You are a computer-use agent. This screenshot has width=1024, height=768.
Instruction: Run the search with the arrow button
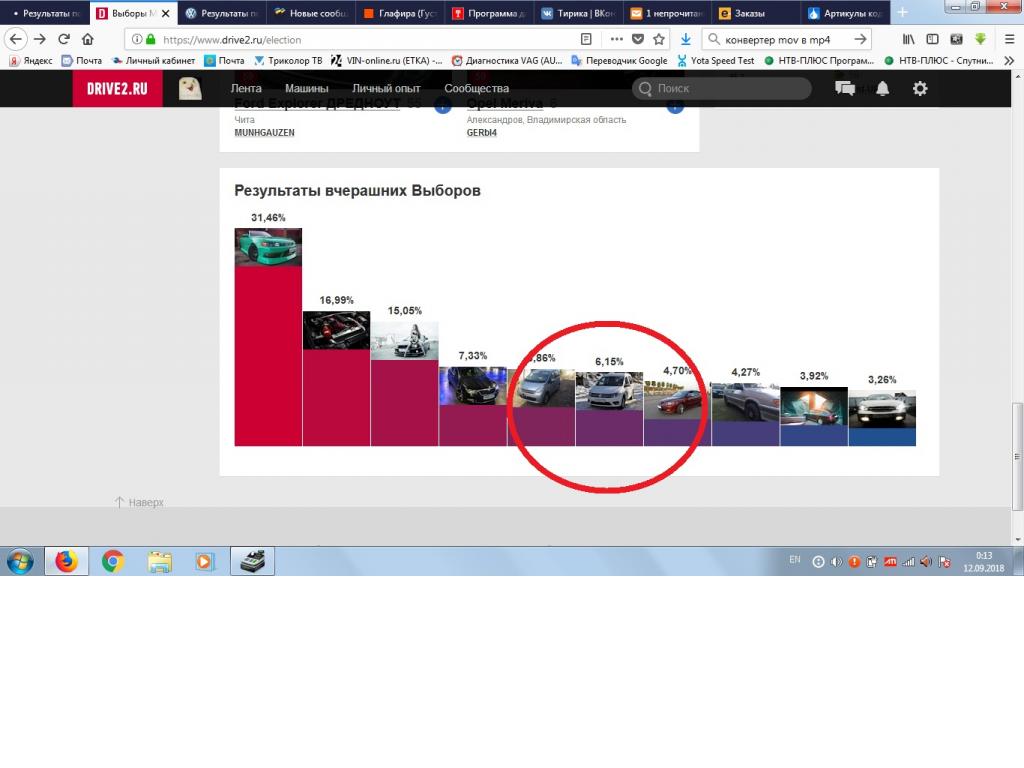pyautogui.click(x=860, y=39)
